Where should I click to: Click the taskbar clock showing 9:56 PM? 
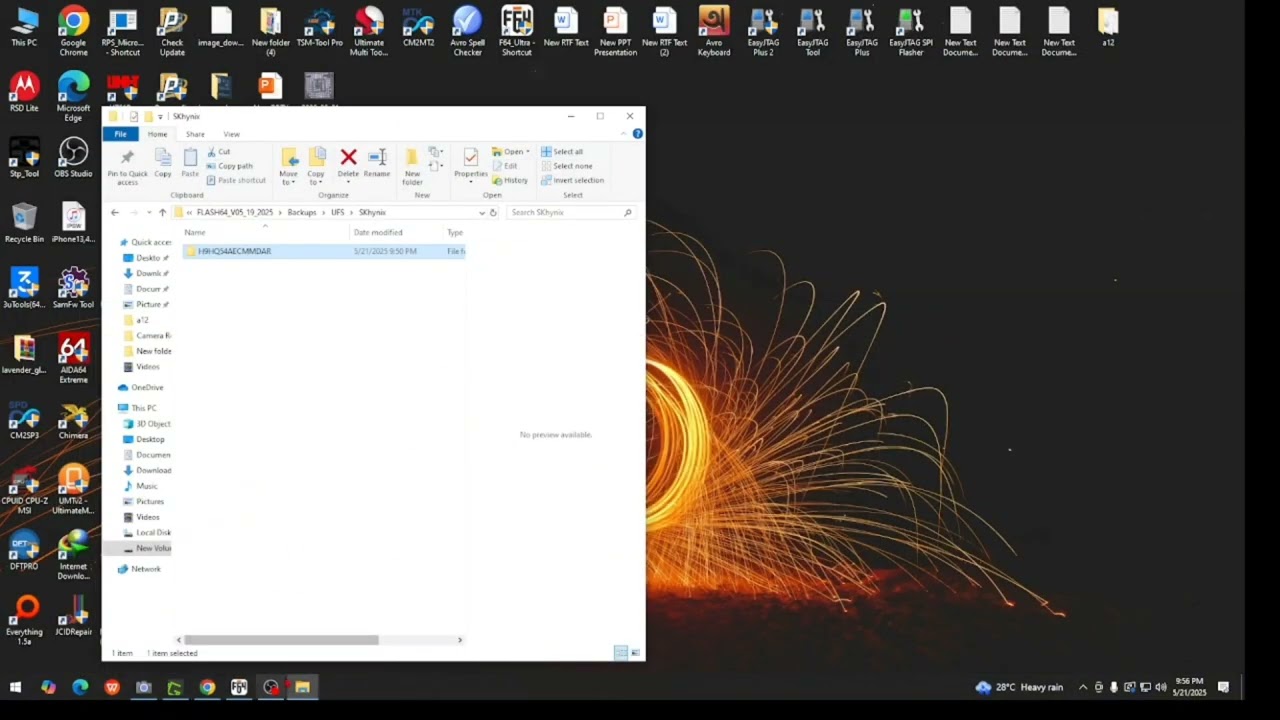click(1190, 687)
